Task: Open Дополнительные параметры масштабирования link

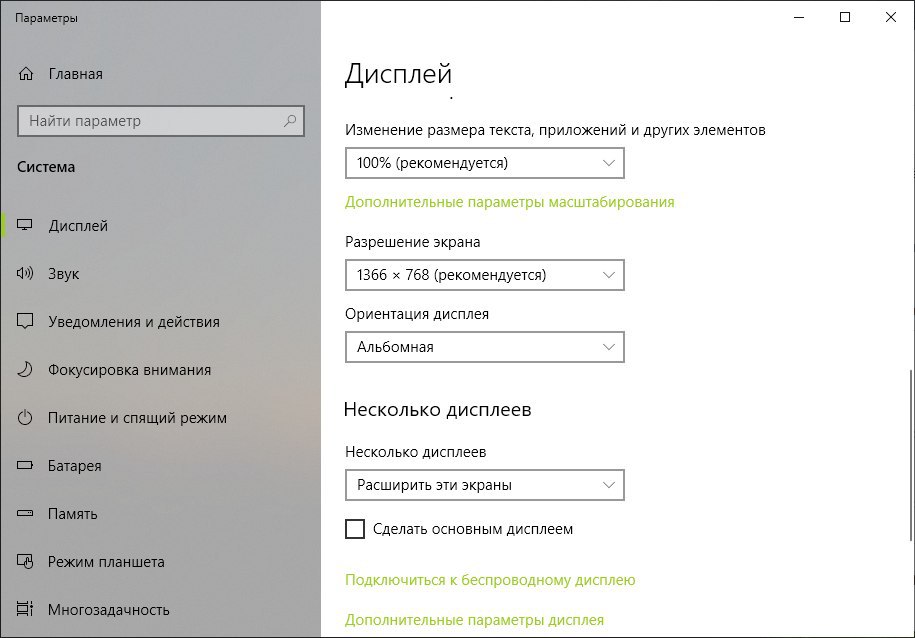Action: click(x=509, y=202)
